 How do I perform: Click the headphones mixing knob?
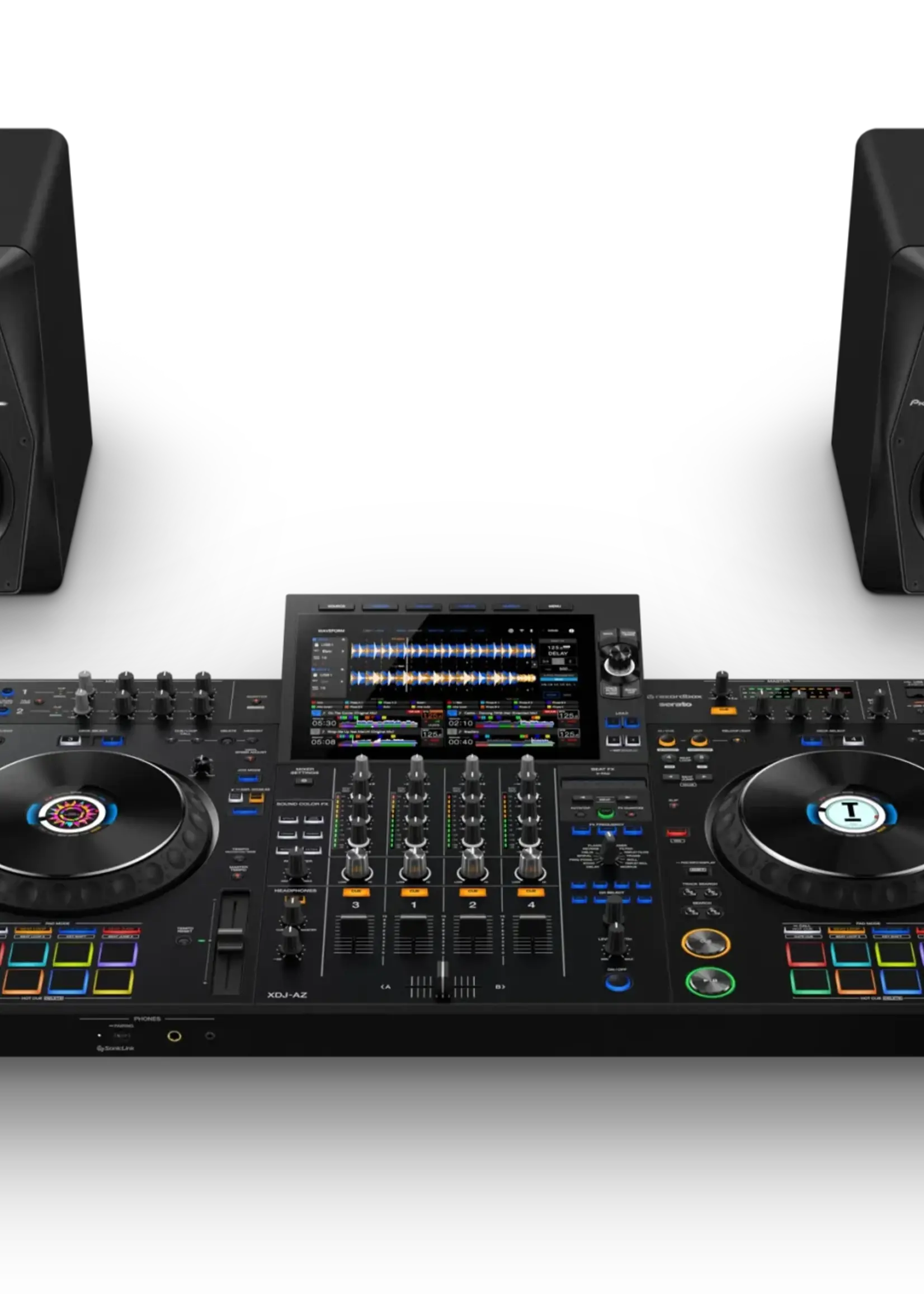(293, 911)
